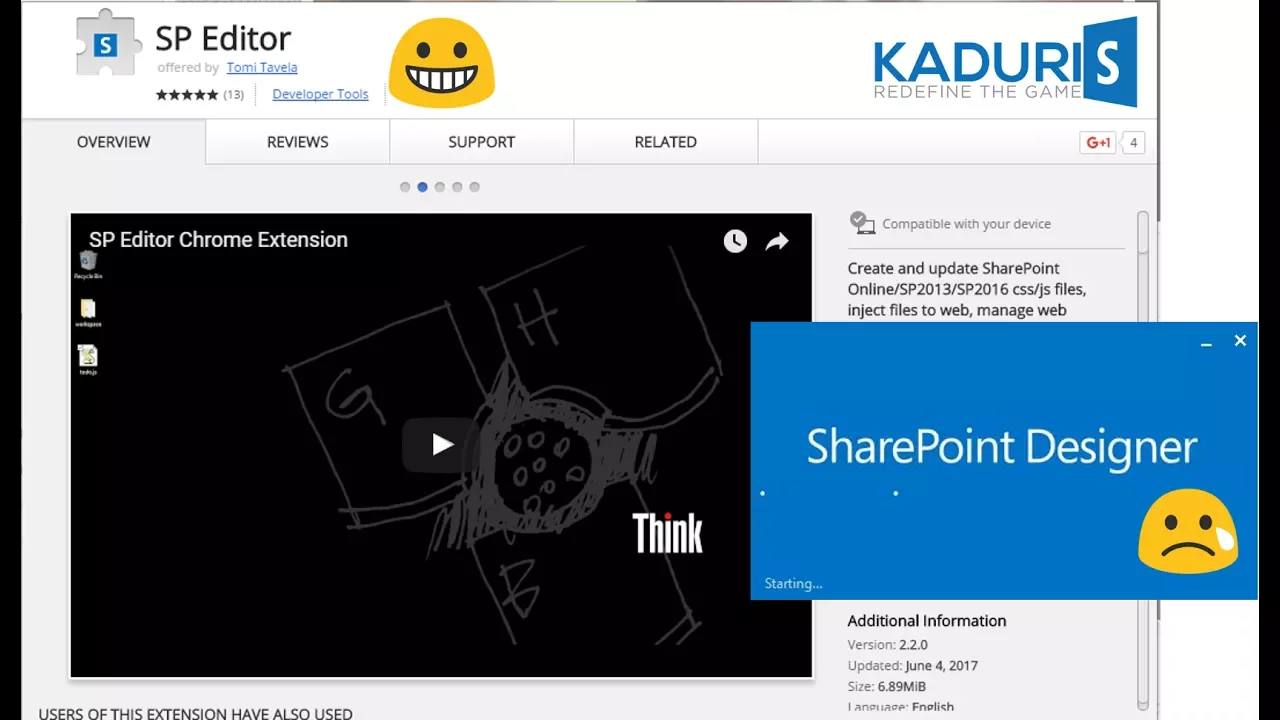Click the workspace folder icon in video

coord(88,313)
